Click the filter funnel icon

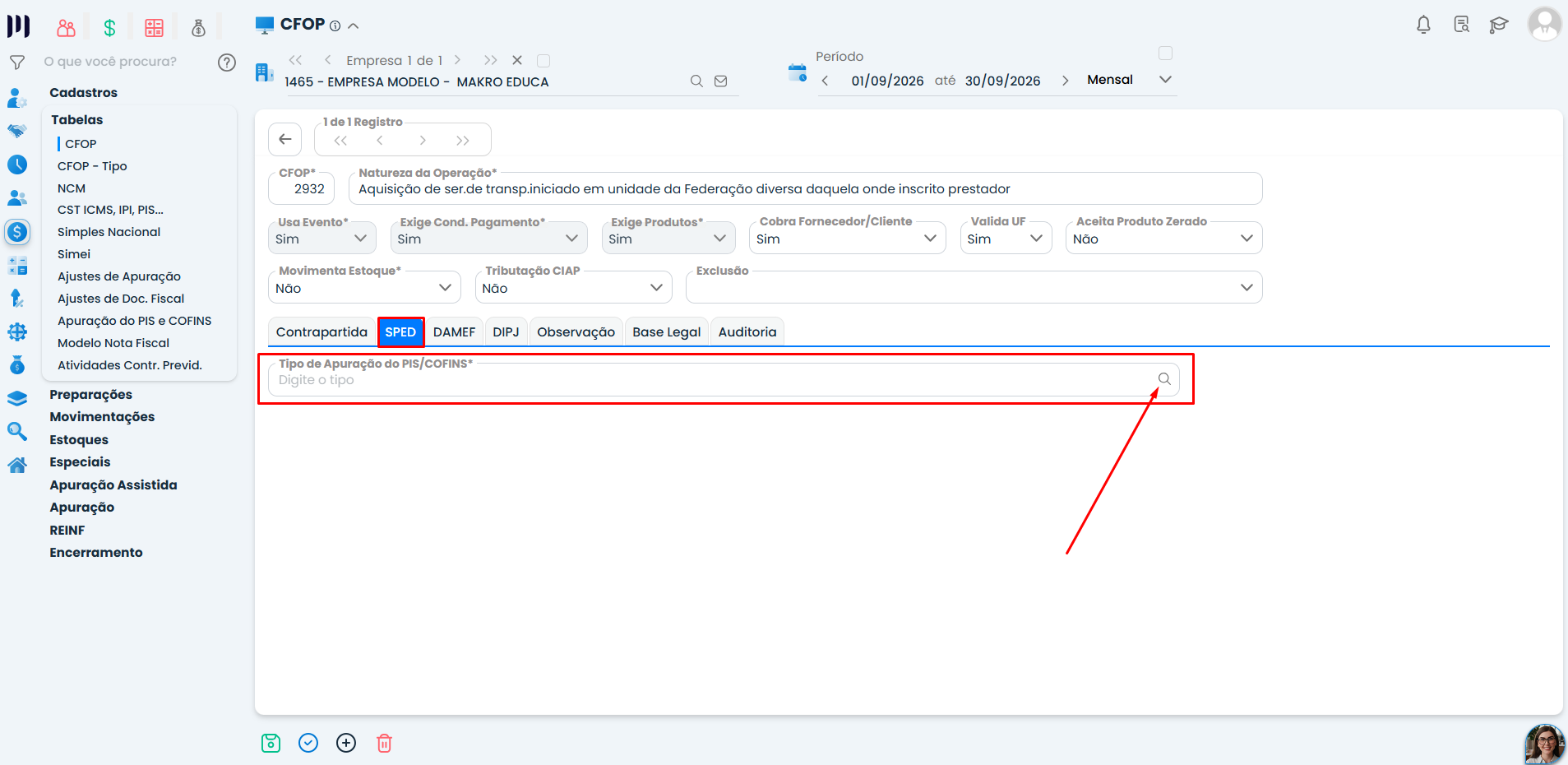point(17,62)
